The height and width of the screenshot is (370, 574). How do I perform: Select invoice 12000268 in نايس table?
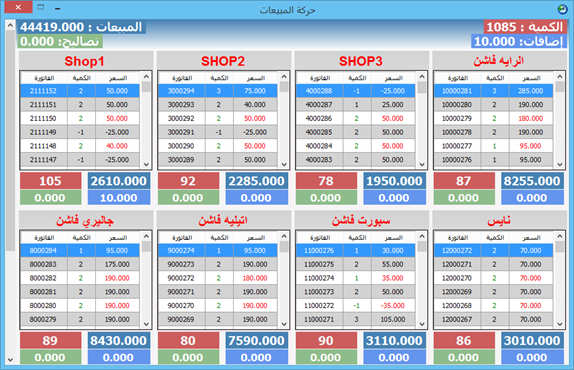click(493, 305)
